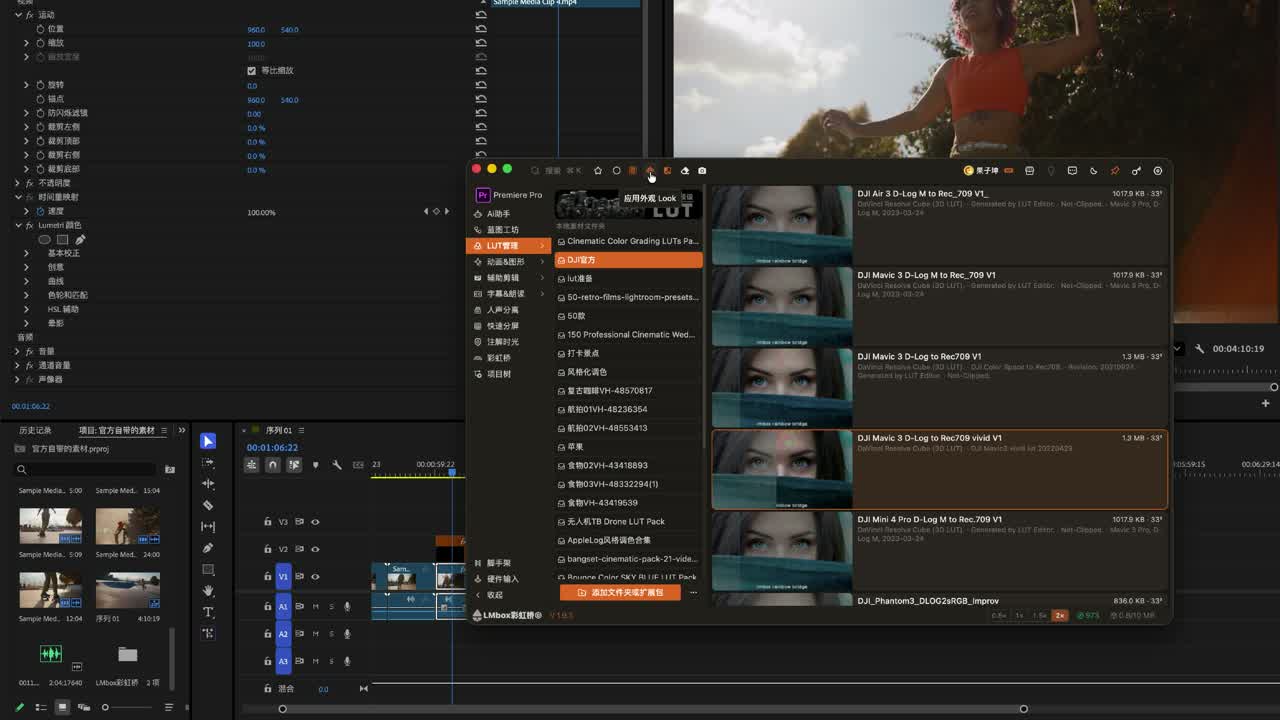The height and width of the screenshot is (720, 1280).
Task: Mute audio track A1
Action: coord(316,606)
